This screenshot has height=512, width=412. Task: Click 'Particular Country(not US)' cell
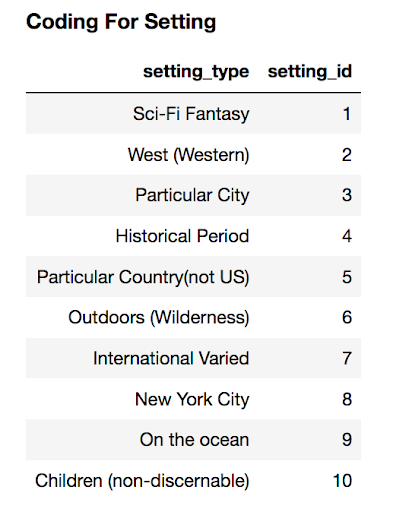(143, 277)
